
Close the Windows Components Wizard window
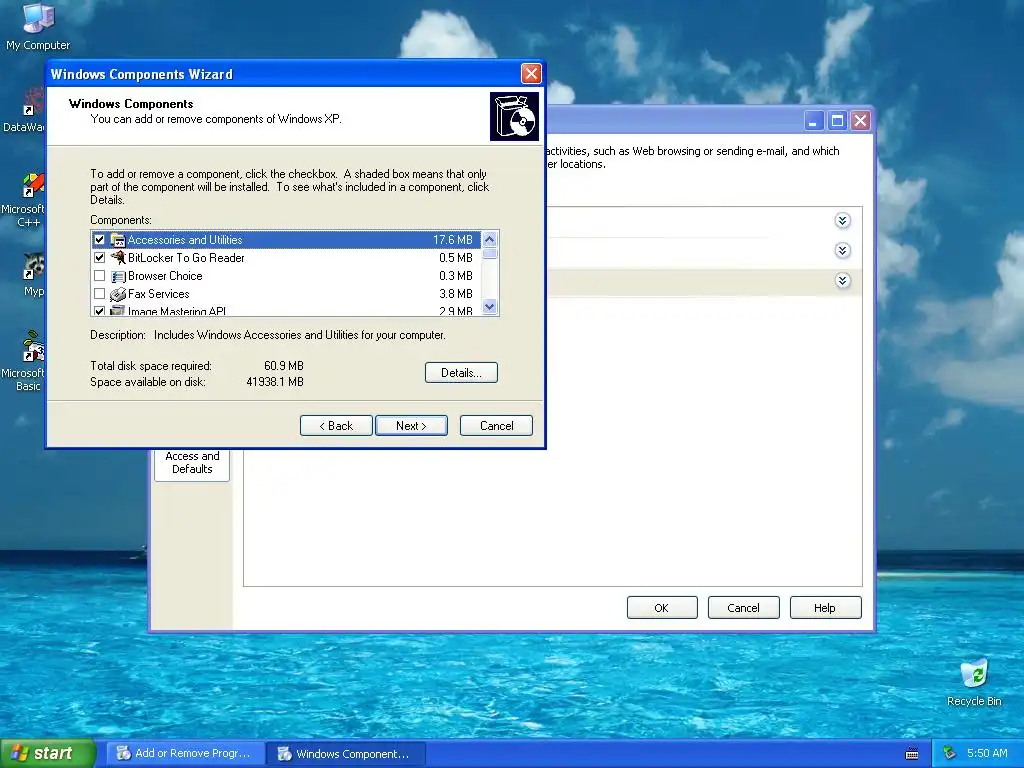531,74
